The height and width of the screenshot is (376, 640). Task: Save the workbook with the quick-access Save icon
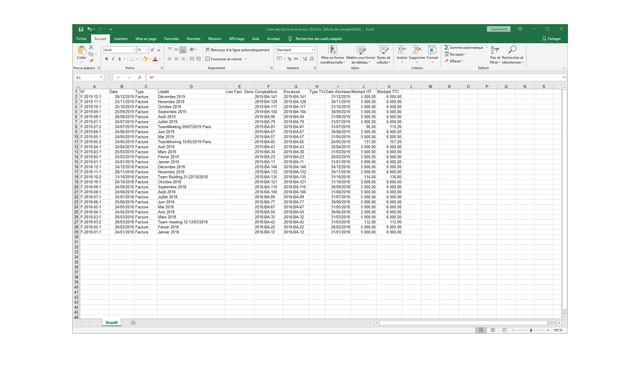(x=81, y=29)
